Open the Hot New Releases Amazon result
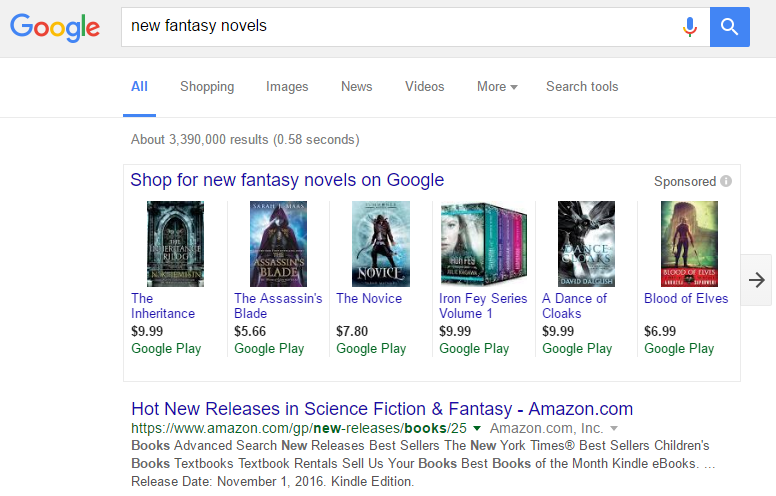The width and height of the screenshot is (776, 496). click(382, 409)
